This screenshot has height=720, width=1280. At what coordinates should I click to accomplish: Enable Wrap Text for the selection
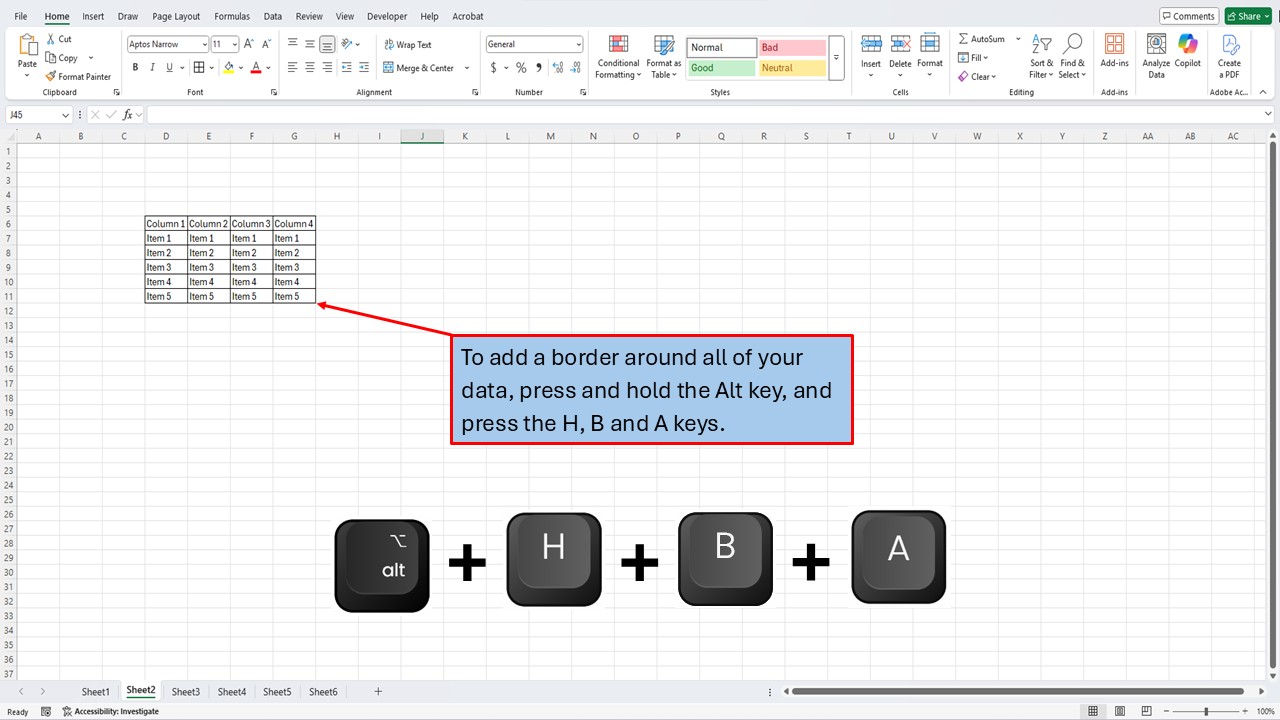click(406, 44)
